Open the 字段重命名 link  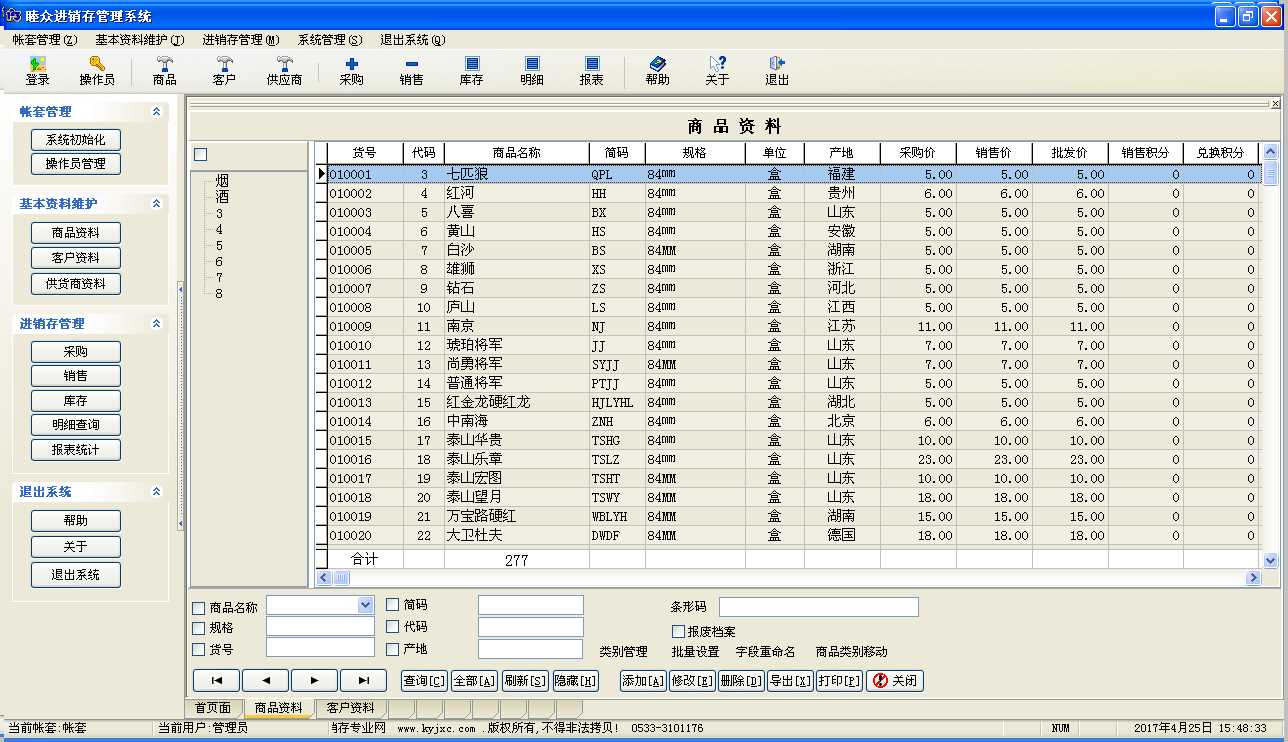(766, 652)
